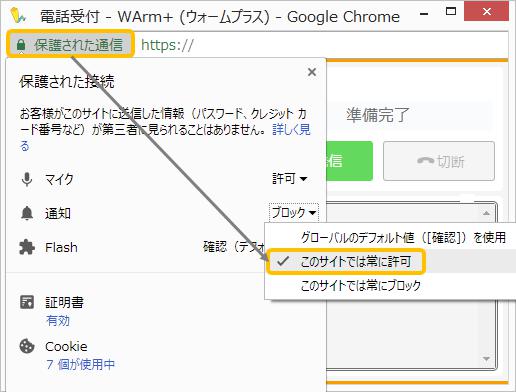This screenshot has height=392, width=516.
Task: Close the site information popup
Action: [x=312, y=72]
